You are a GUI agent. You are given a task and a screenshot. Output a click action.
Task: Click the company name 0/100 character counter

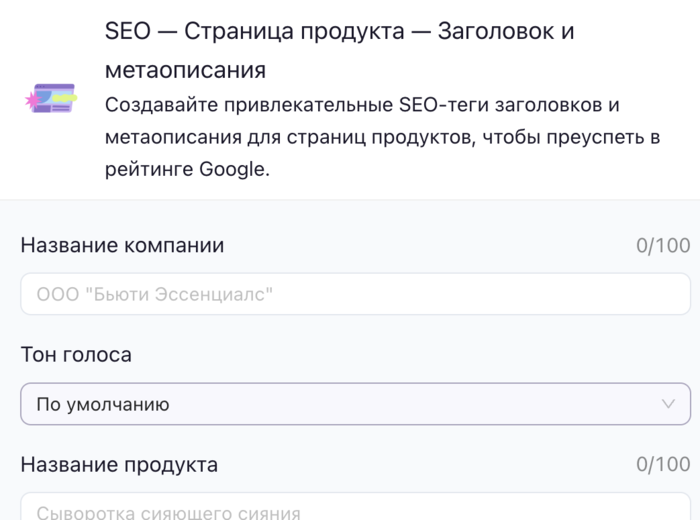coord(662,246)
